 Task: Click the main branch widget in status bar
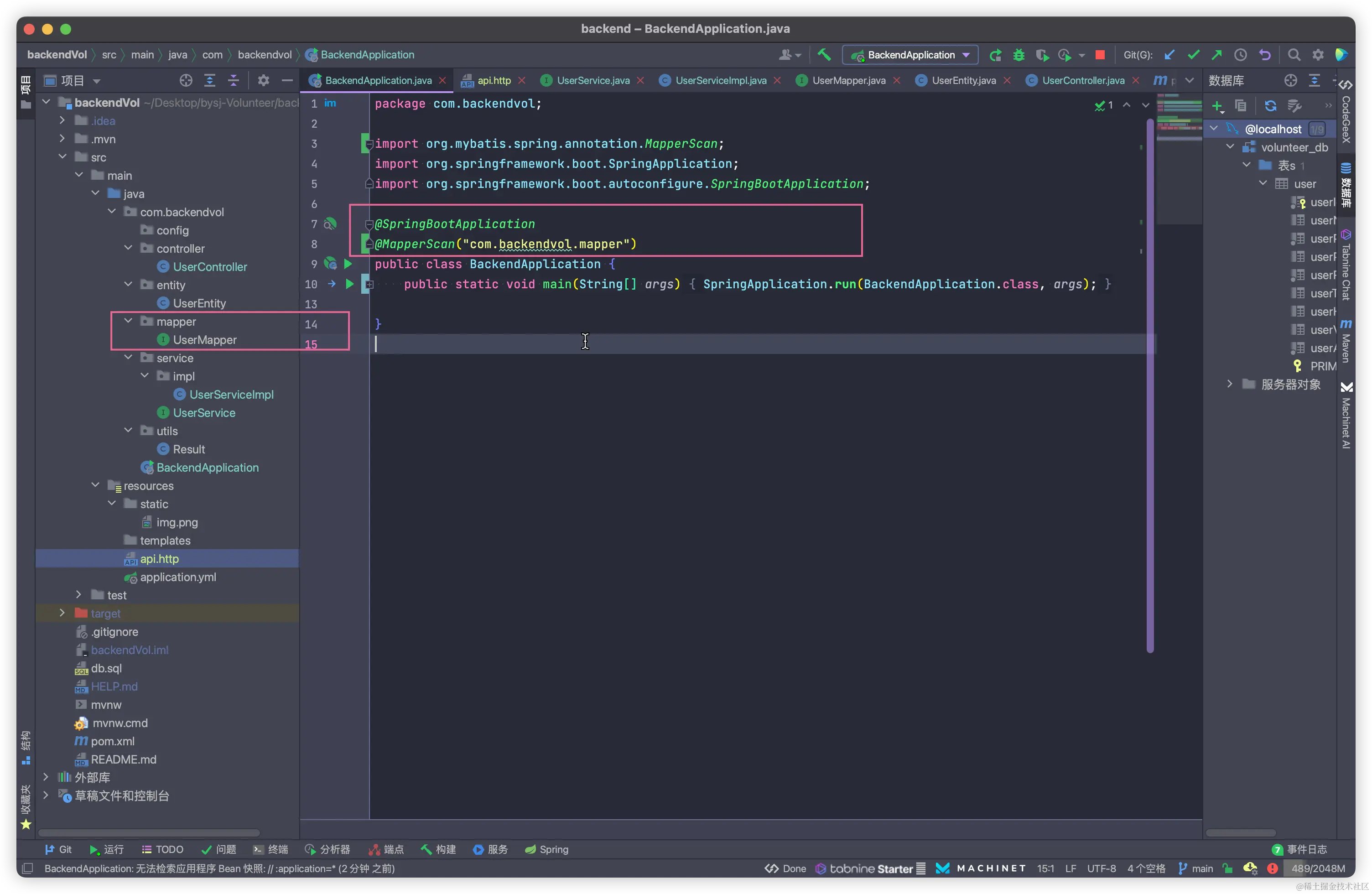1196,868
